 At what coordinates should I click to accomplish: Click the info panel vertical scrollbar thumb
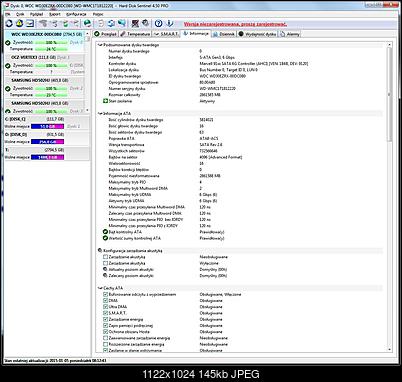tap(389, 95)
